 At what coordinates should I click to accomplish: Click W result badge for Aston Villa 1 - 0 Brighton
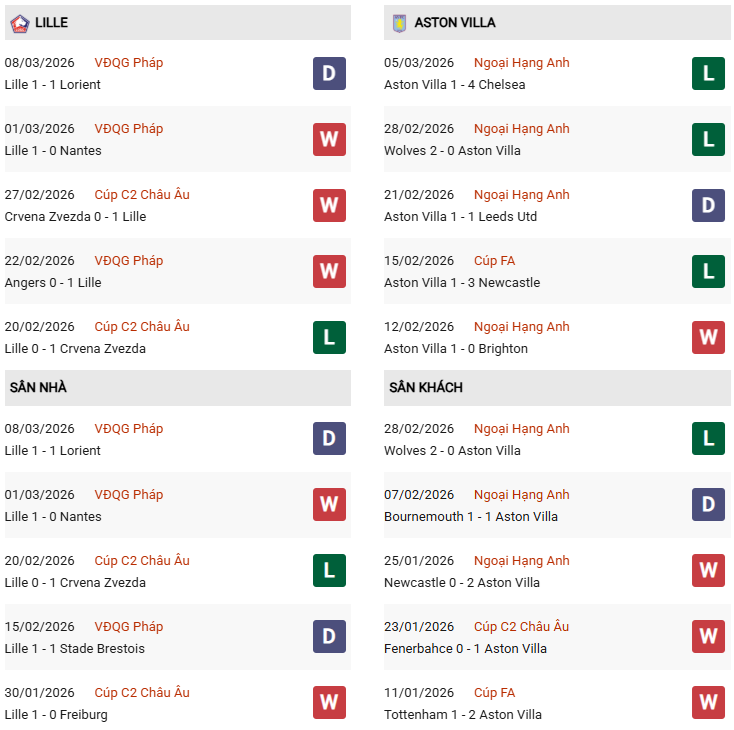tap(708, 337)
